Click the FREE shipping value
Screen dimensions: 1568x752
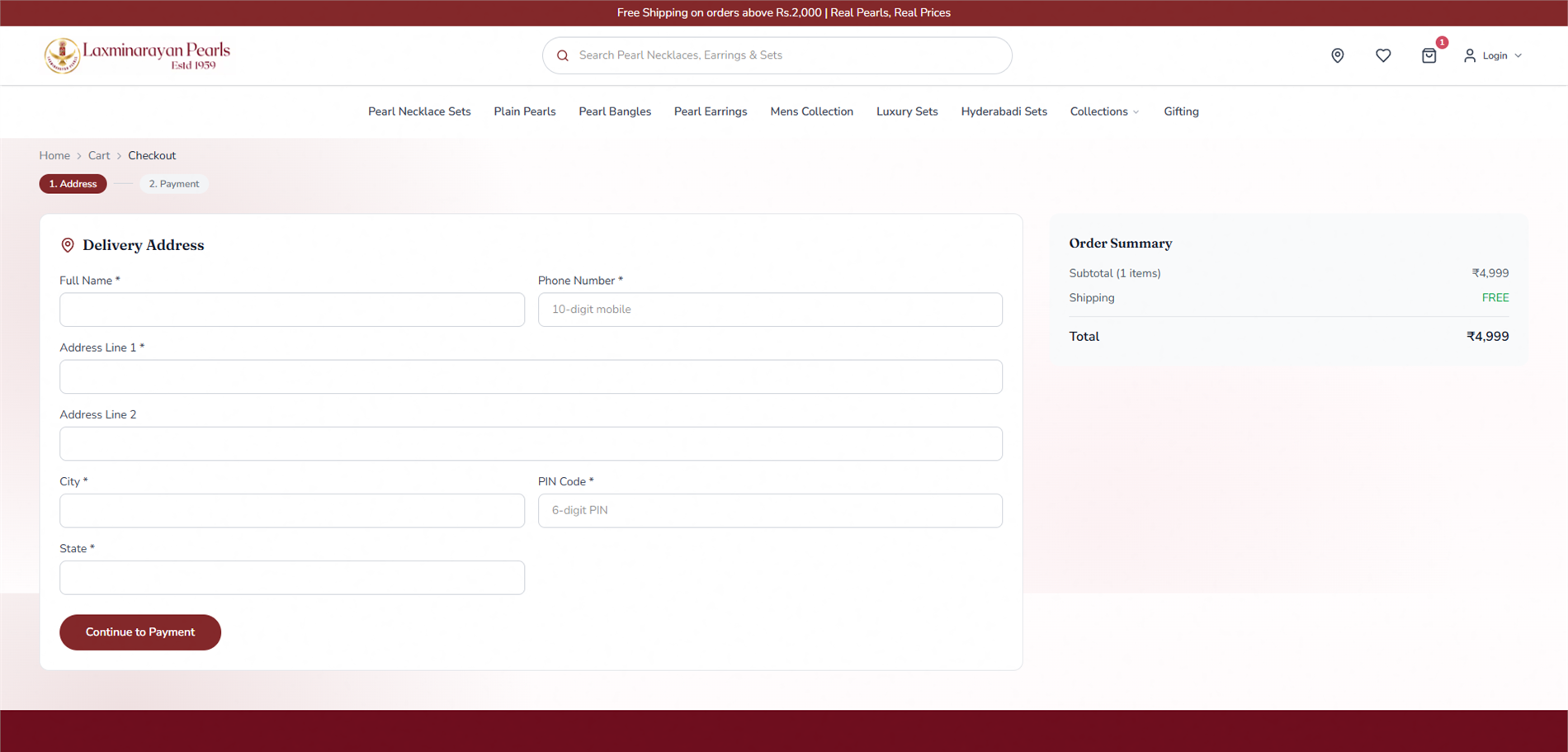(x=1495, y=298)
